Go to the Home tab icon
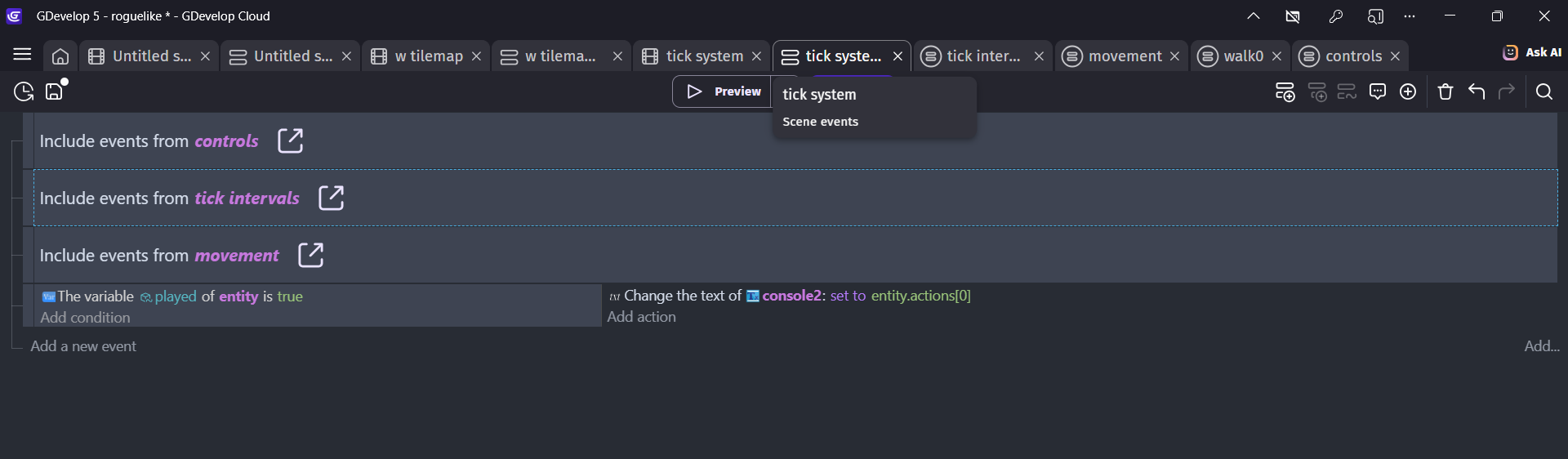1568x459 pixels. coord(60,56)
